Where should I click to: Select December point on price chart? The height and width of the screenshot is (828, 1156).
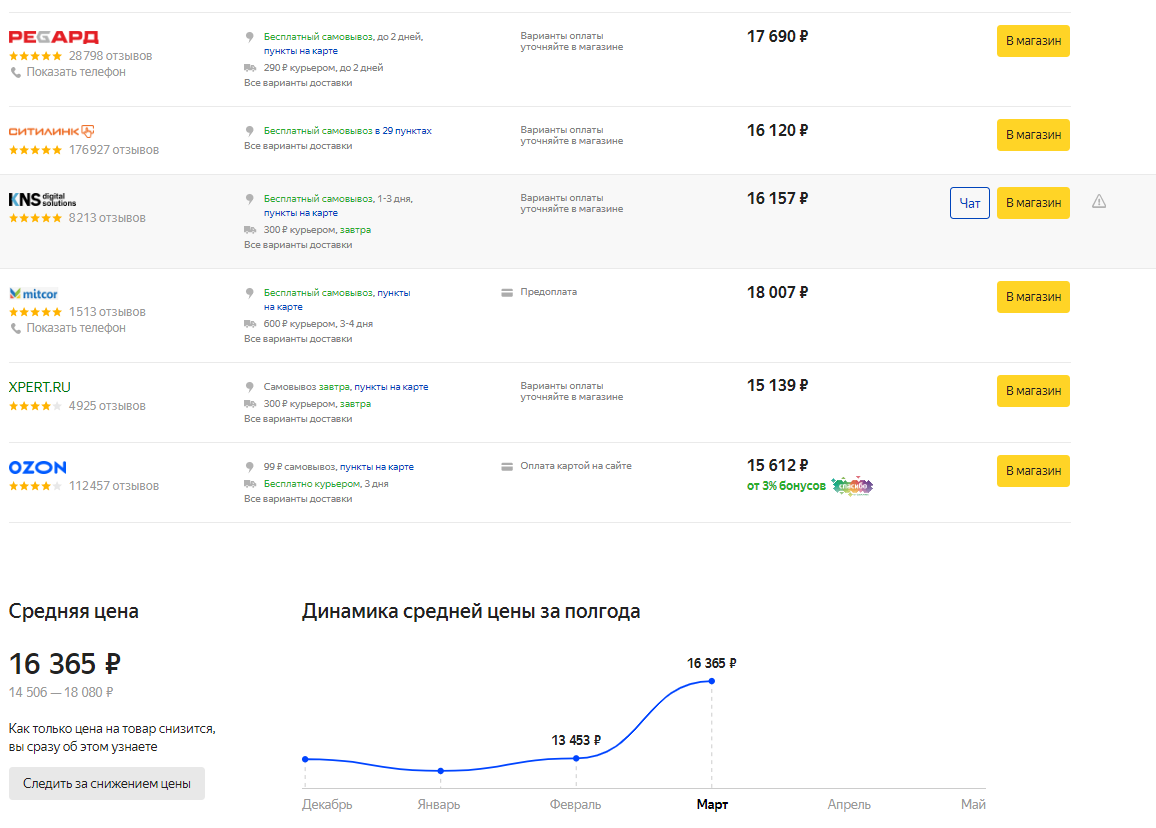(x=305, y=759)
